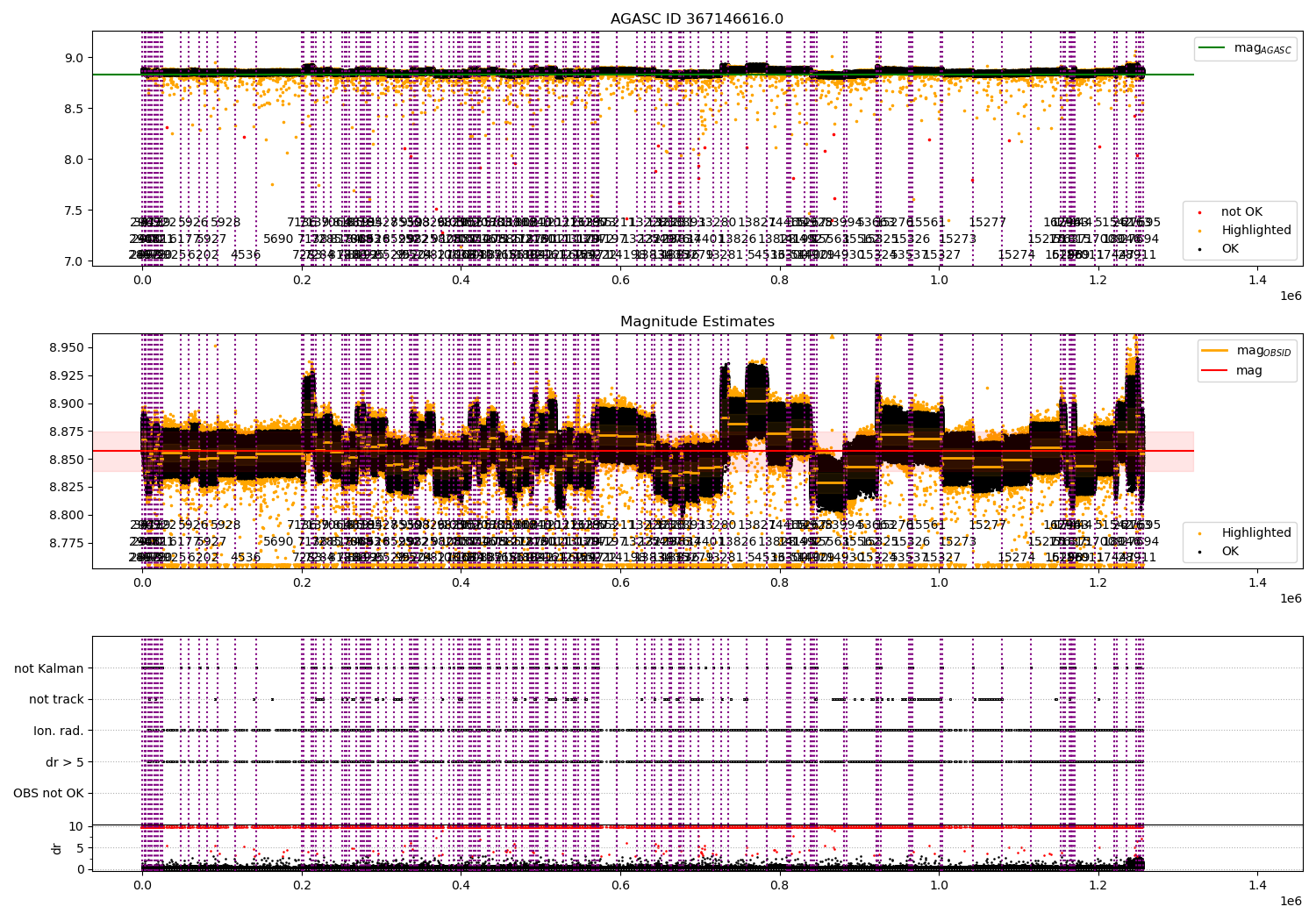Click obsid label 15277 in the top panel
1316x921 pixels.
pos(988,223)
